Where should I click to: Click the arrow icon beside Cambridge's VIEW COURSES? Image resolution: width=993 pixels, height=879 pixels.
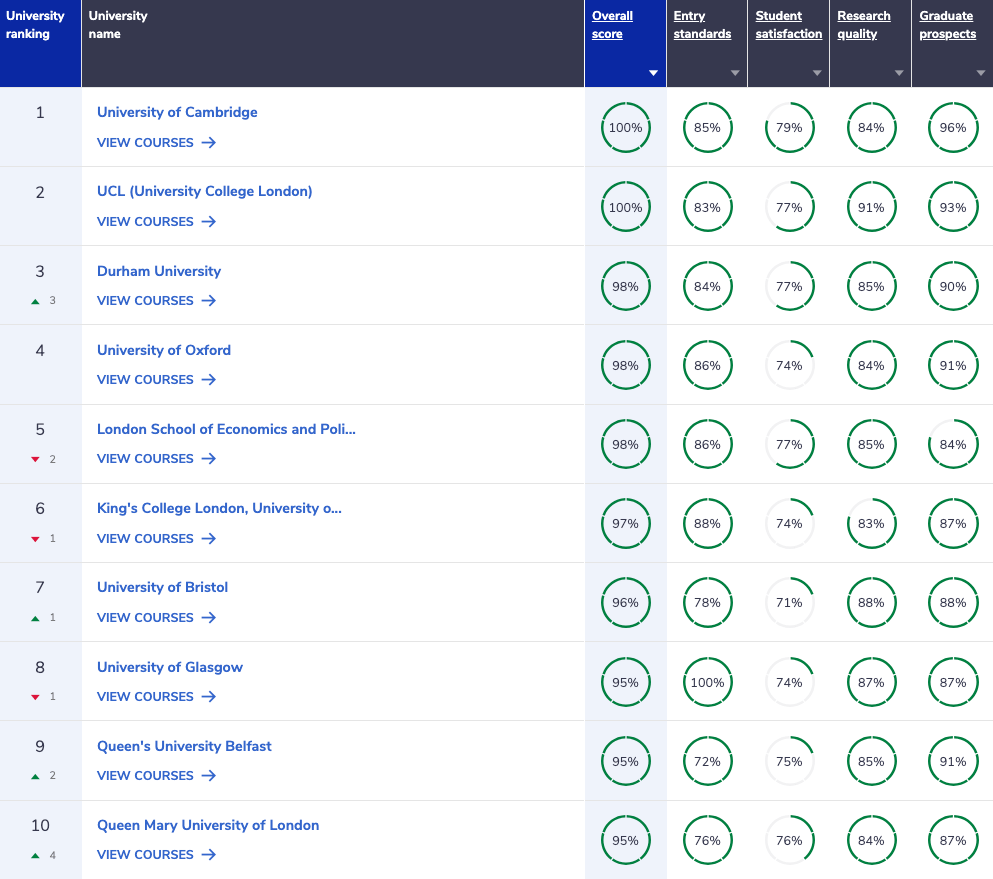pyautogui.click(x=210, y=142)
